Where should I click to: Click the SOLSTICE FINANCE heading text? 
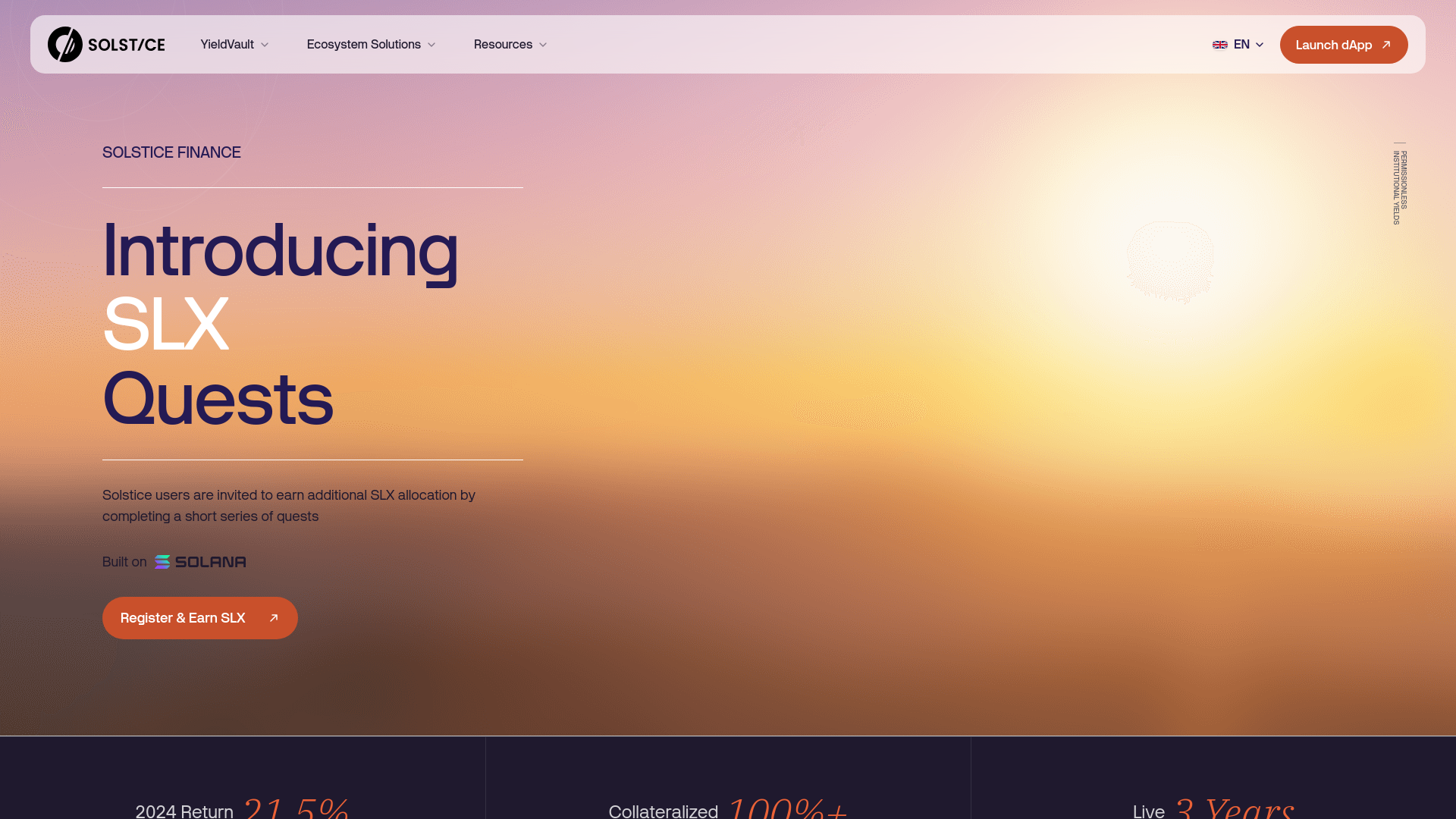pyautogui.click(x=171, y=152)
